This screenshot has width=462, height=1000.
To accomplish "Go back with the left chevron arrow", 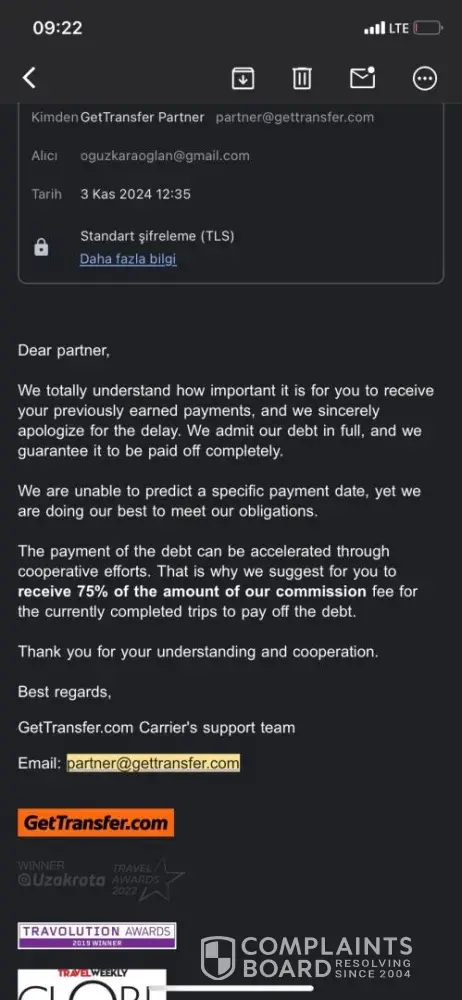I will point(29,78).
